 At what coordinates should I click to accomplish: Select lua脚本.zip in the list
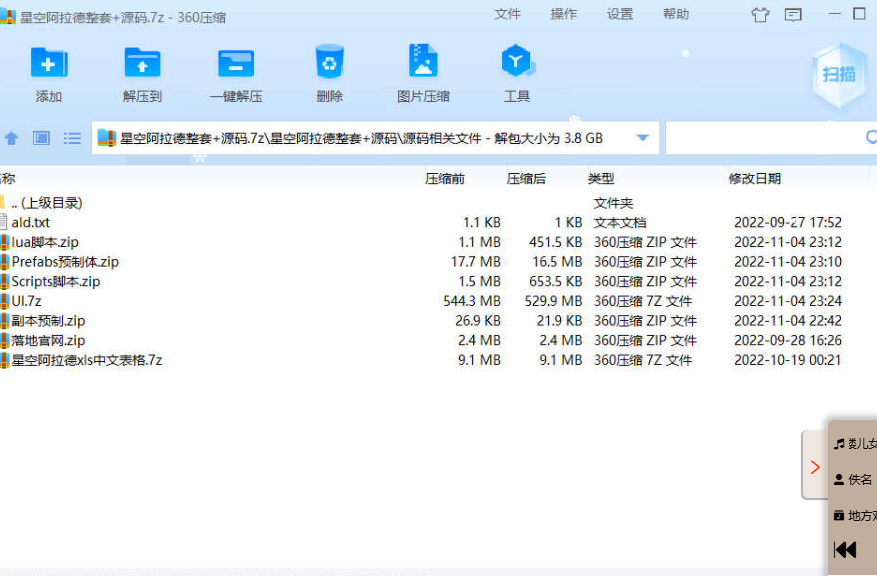[x=45, y=242]
